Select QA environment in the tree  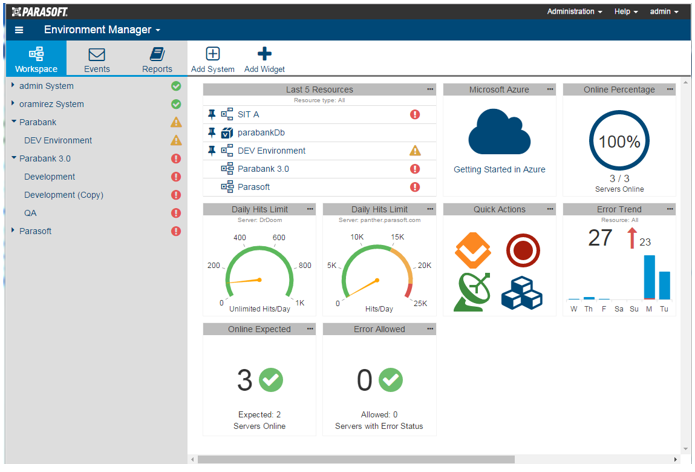pos(30,213)
